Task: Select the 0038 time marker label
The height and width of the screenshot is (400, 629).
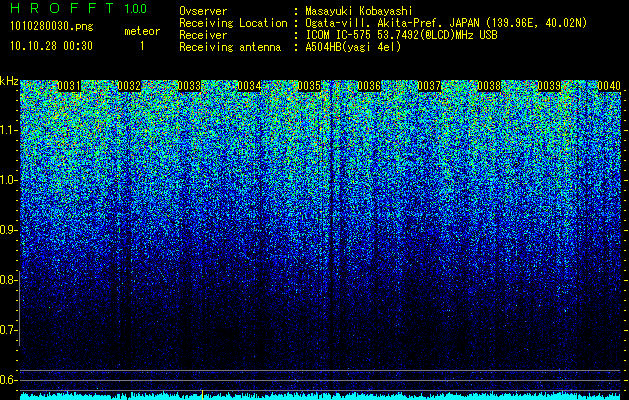Action: pos(489,86)
